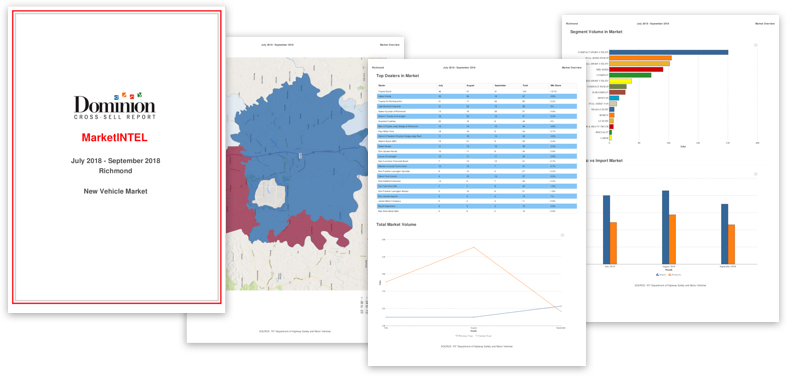Click the New Vehicle Market heading on cover

pyautogui.click(x=115, y=191)
